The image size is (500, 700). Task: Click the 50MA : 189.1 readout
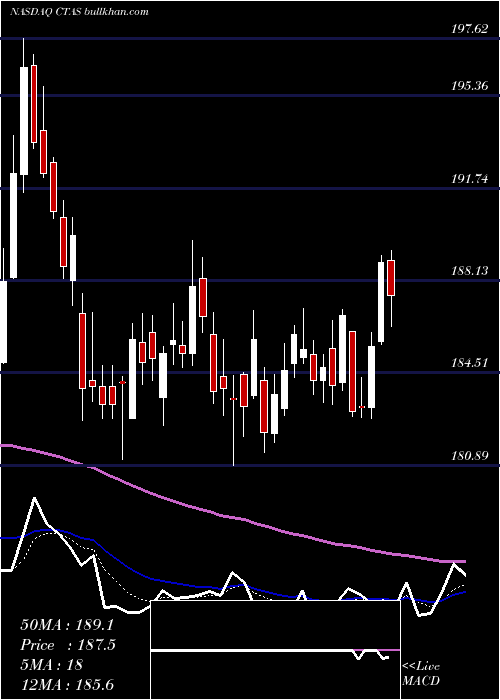tap(67, 625)
